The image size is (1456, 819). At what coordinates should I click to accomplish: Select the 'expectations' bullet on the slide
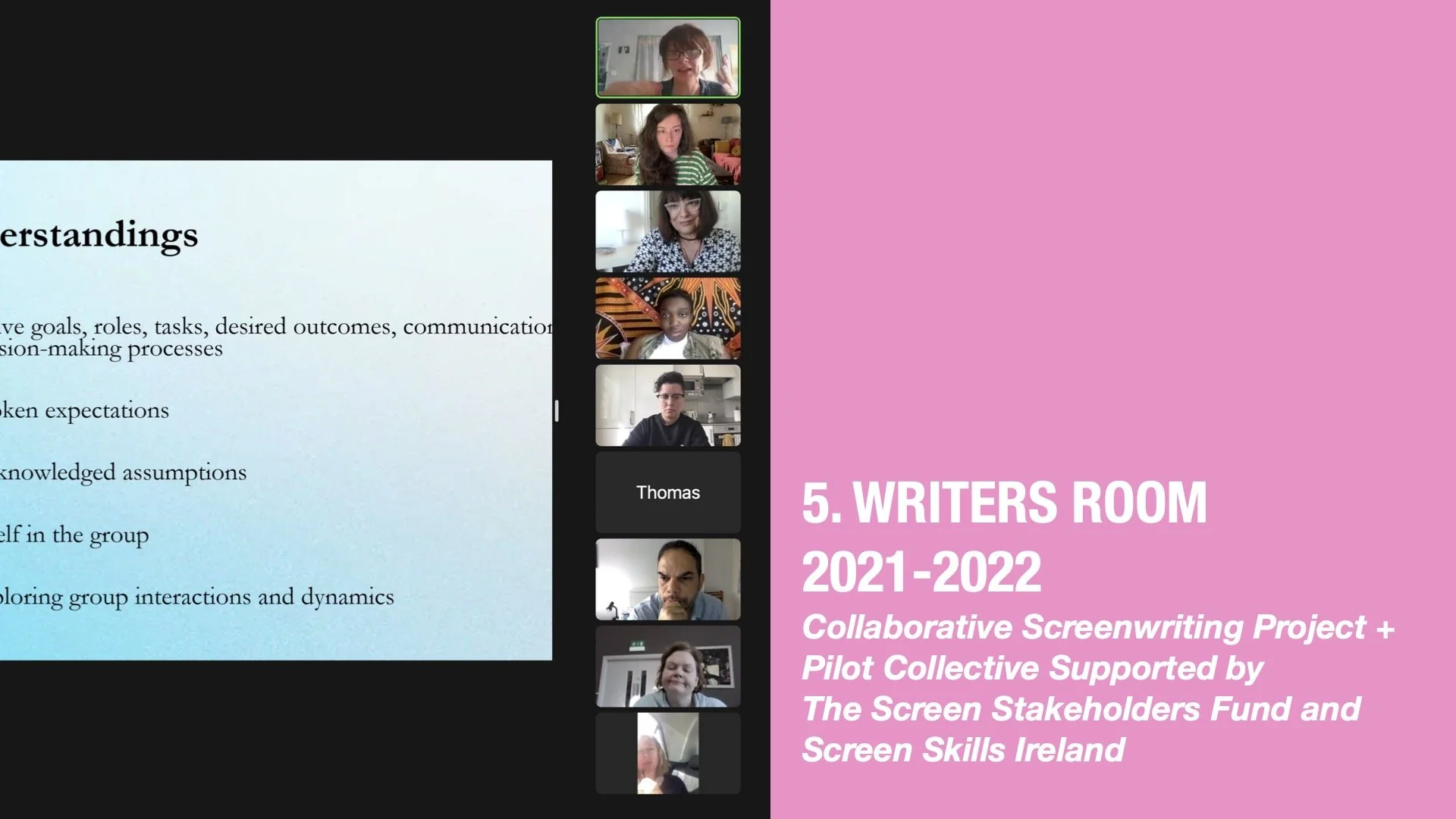click(x=85, y=410)
